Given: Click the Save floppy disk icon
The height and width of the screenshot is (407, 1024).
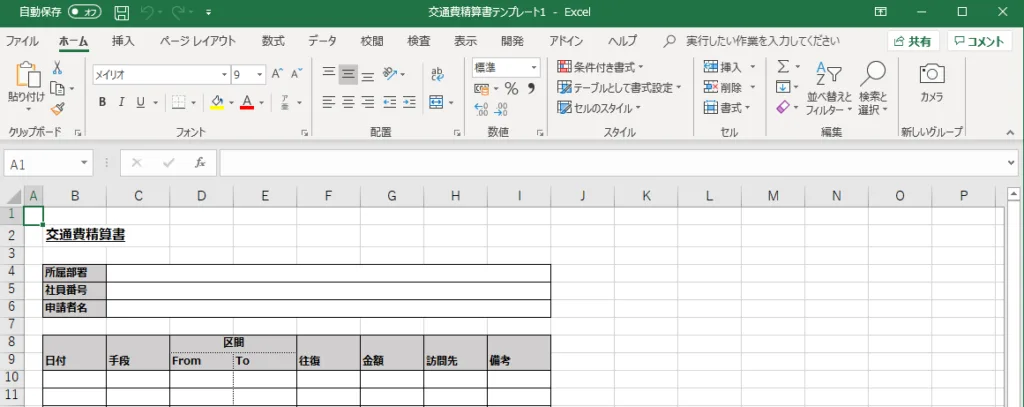Looking at the screenshot, I should [x=121, y=14].
